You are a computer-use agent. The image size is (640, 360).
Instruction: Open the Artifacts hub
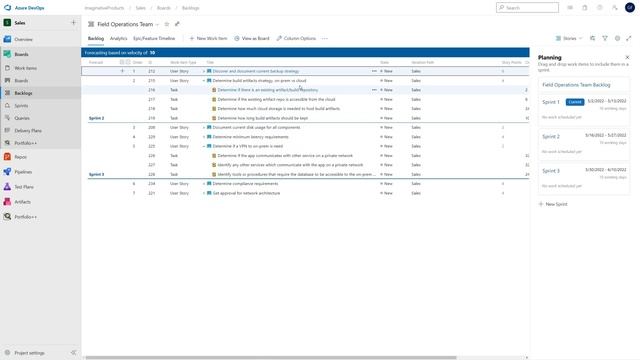click(x=22, y=202)
